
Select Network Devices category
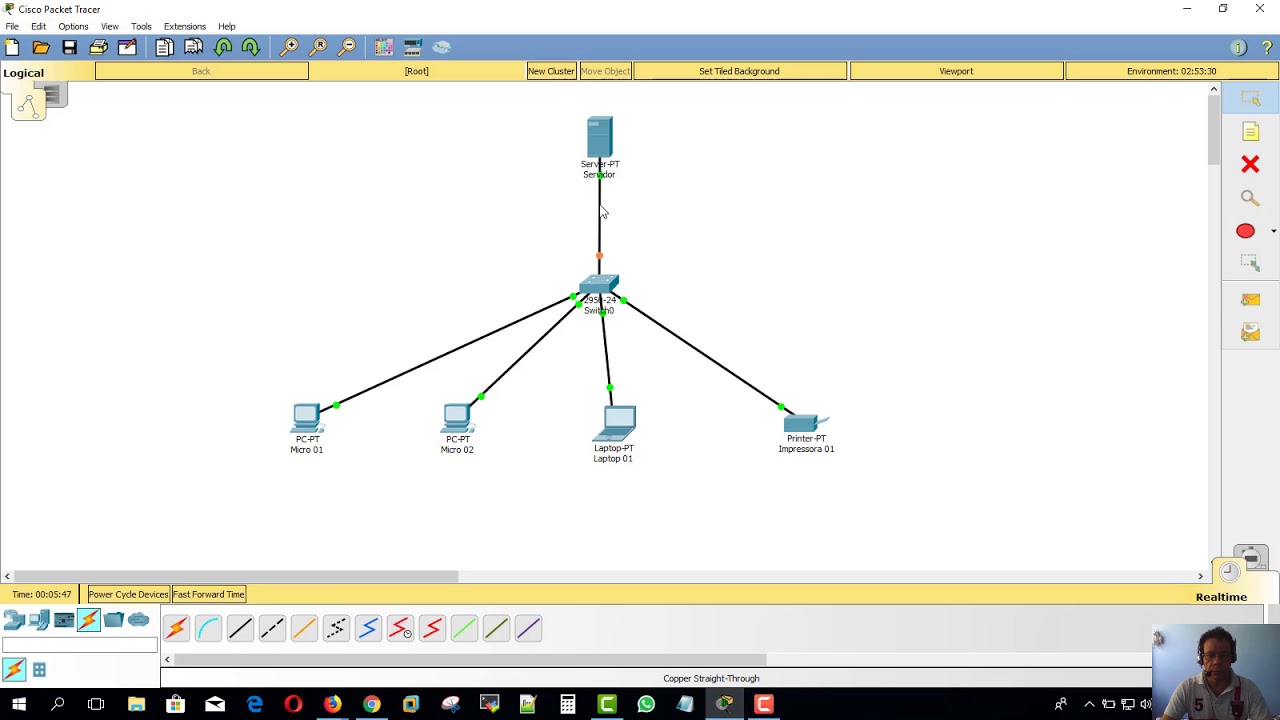[14, 621]
